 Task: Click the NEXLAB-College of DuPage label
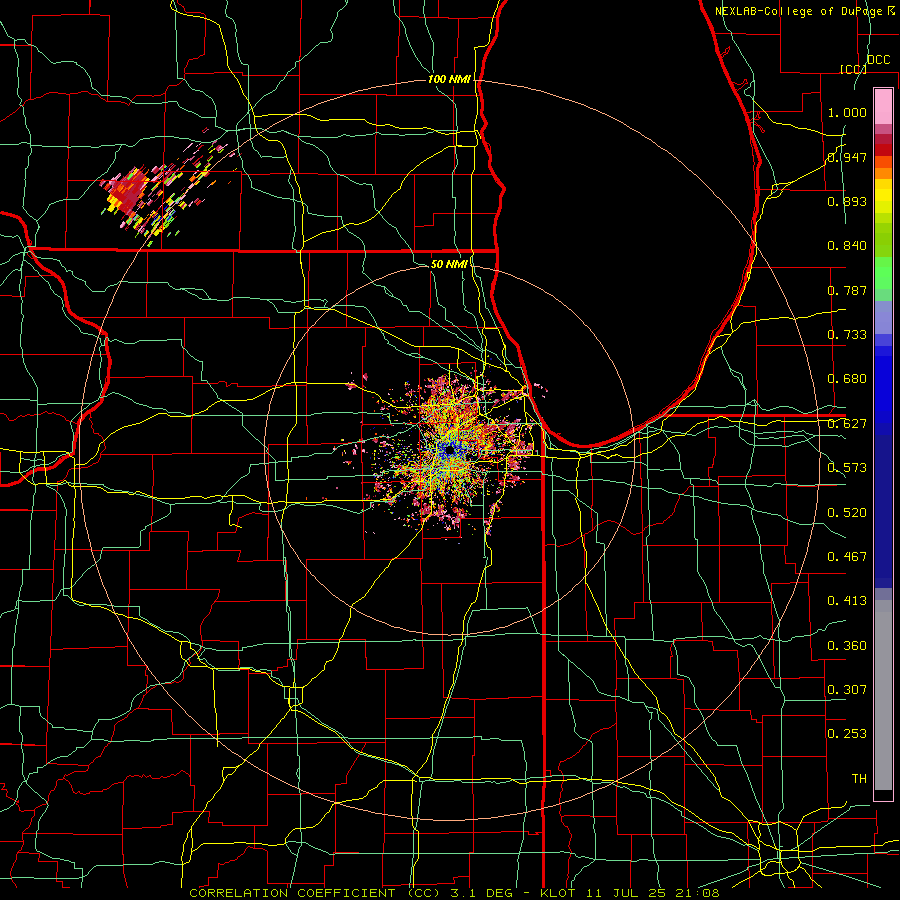point(800,11)
